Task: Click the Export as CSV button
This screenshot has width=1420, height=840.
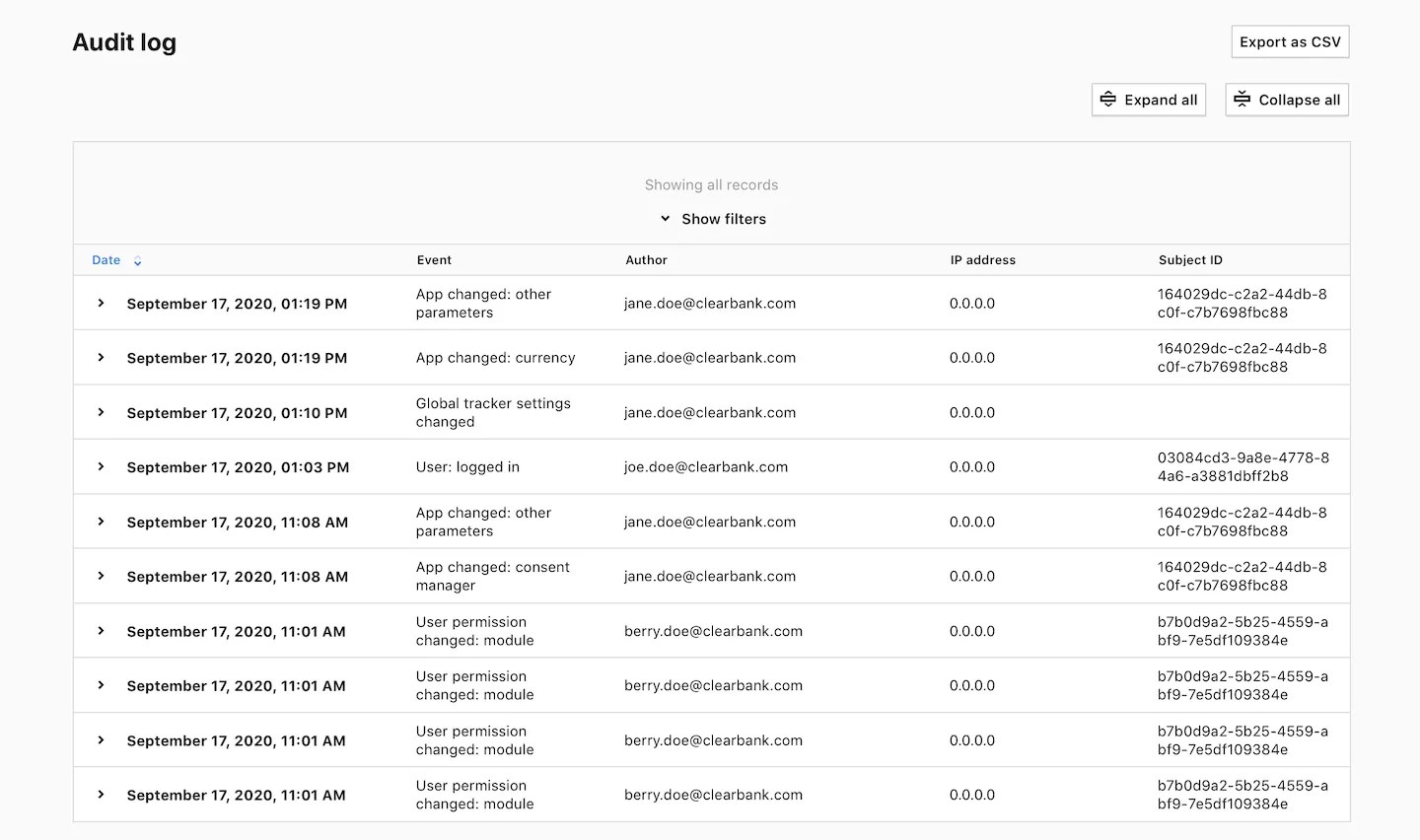Action: click(1290, 41)
